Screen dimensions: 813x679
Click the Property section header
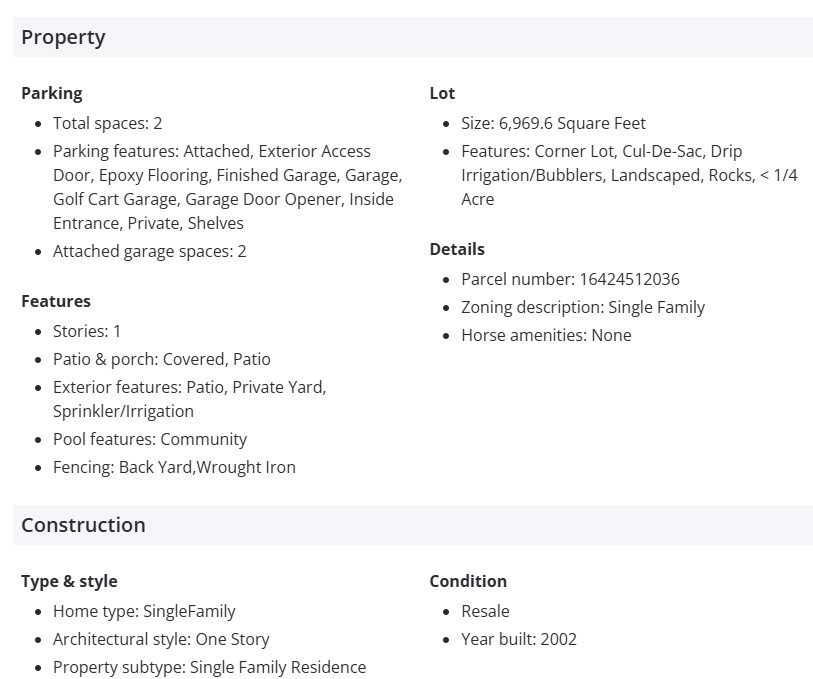click(63, 38)
